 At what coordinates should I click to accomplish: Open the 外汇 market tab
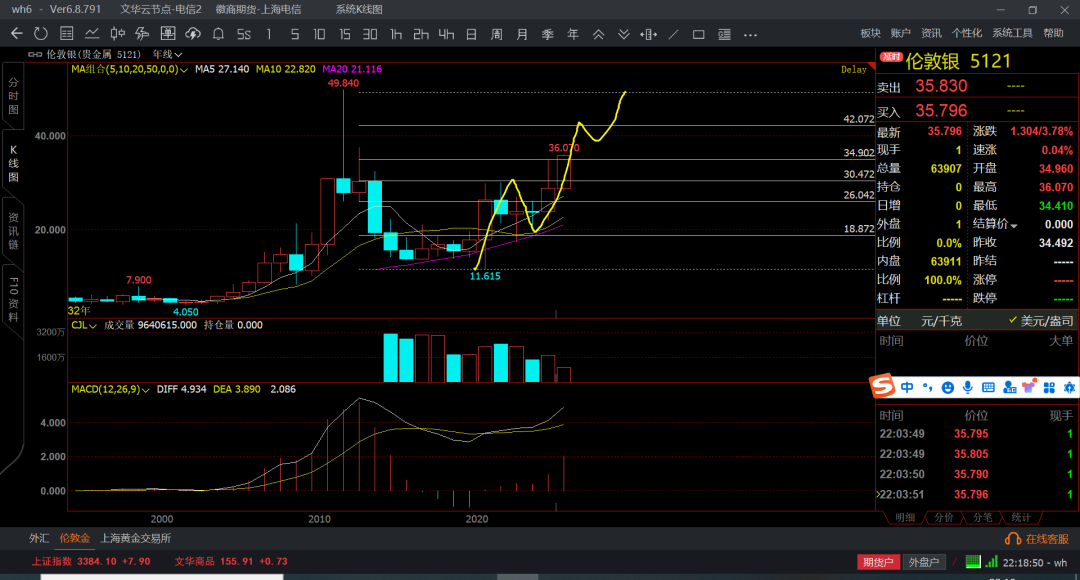tap(39, 538)
